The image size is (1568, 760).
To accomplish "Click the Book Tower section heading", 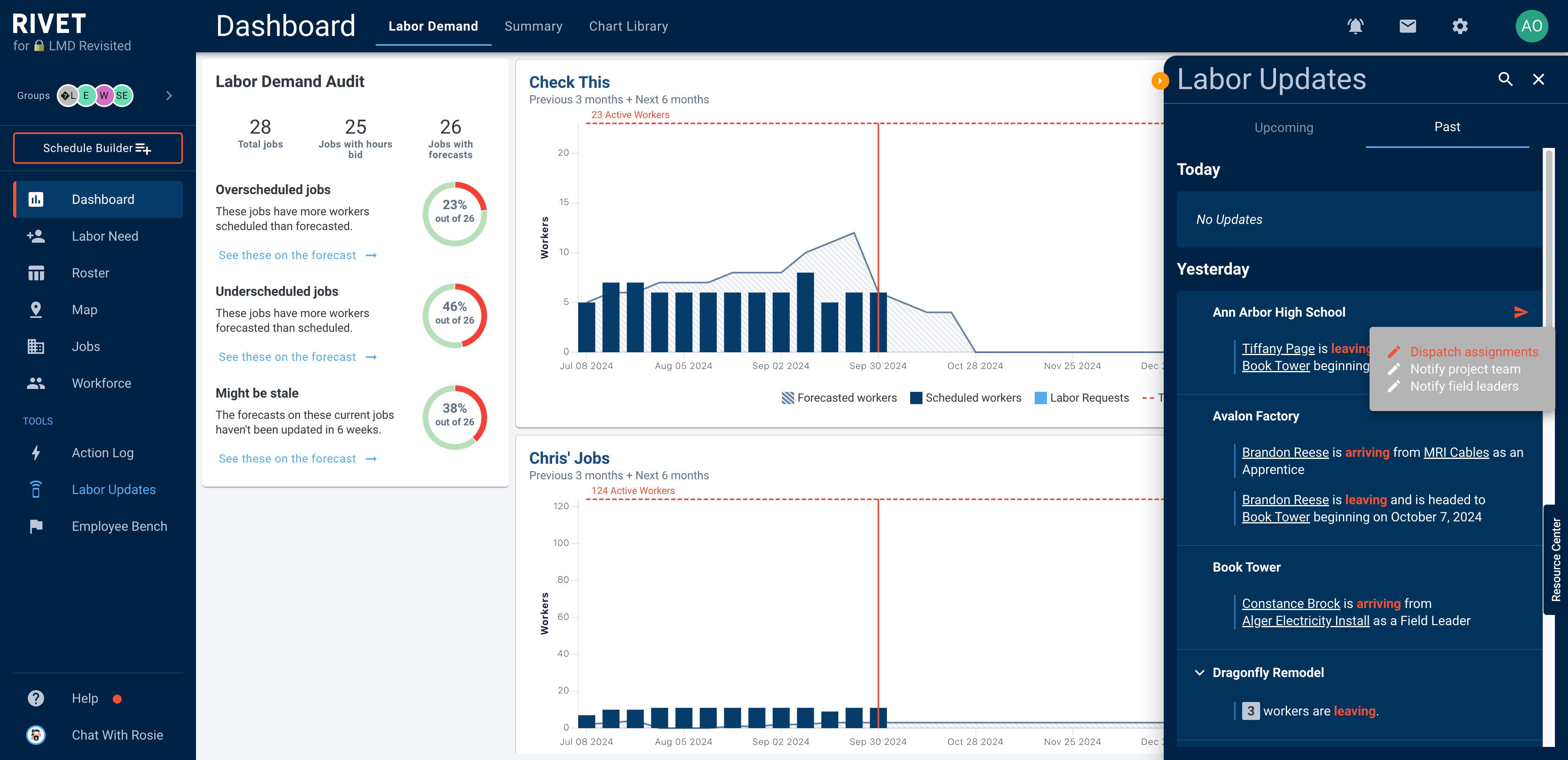I will coord(1246,567).
